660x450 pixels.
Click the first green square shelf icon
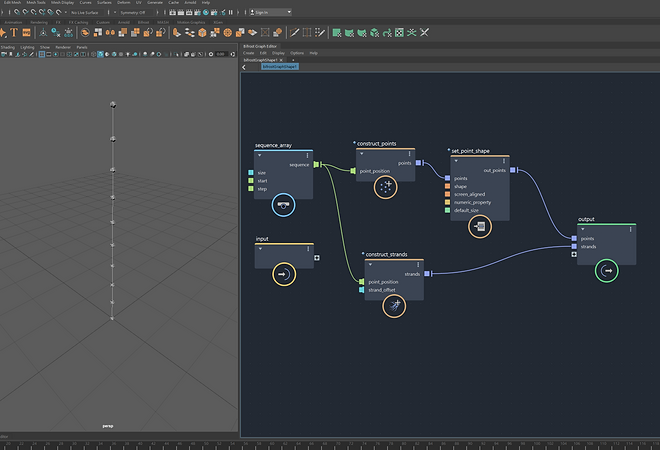tap(336, 32)
